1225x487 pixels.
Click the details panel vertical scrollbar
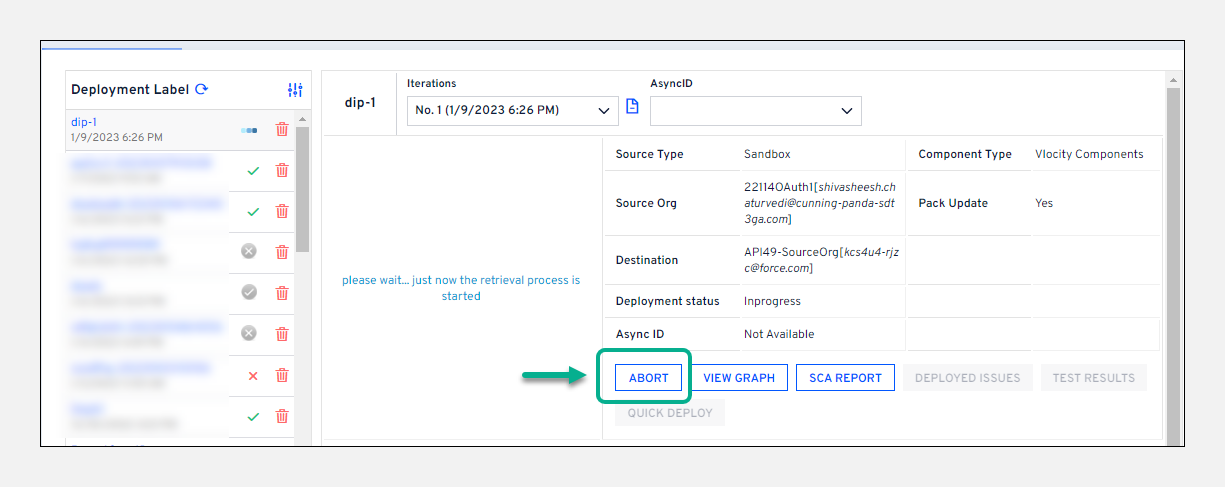(1173, 260)
